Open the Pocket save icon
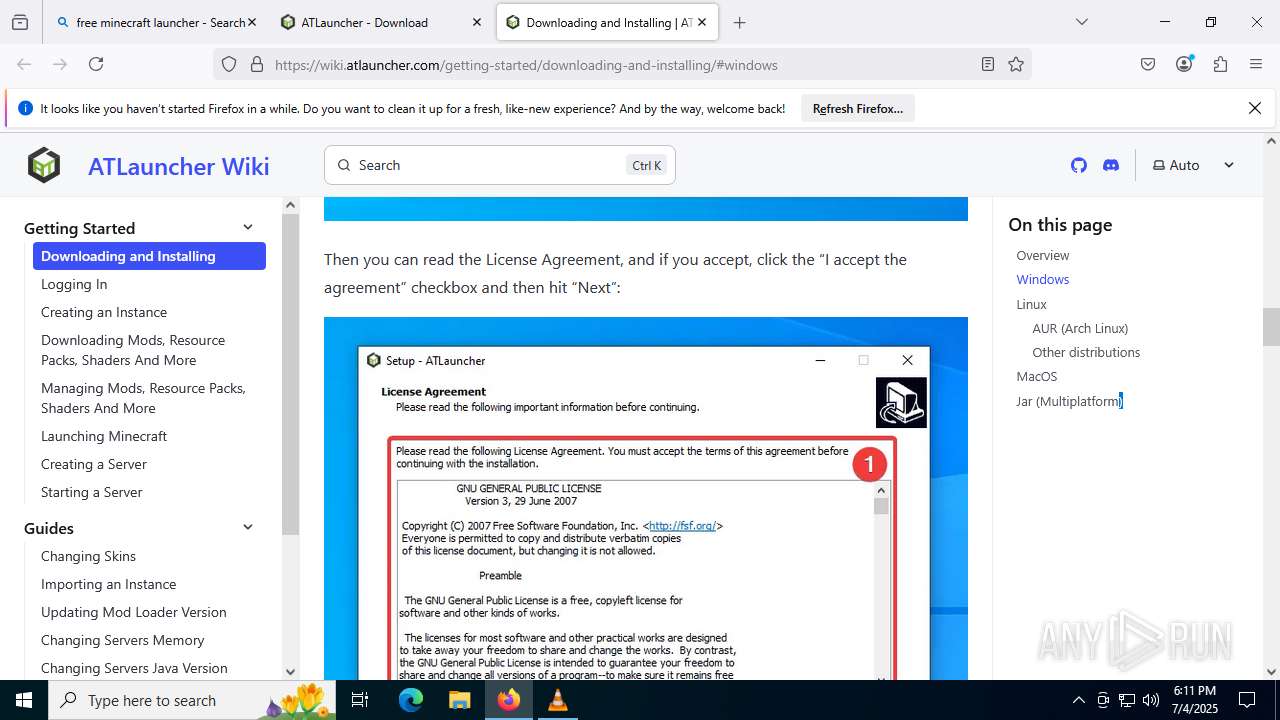Screen dimensions: 1280x720 tap(1148, 64)
